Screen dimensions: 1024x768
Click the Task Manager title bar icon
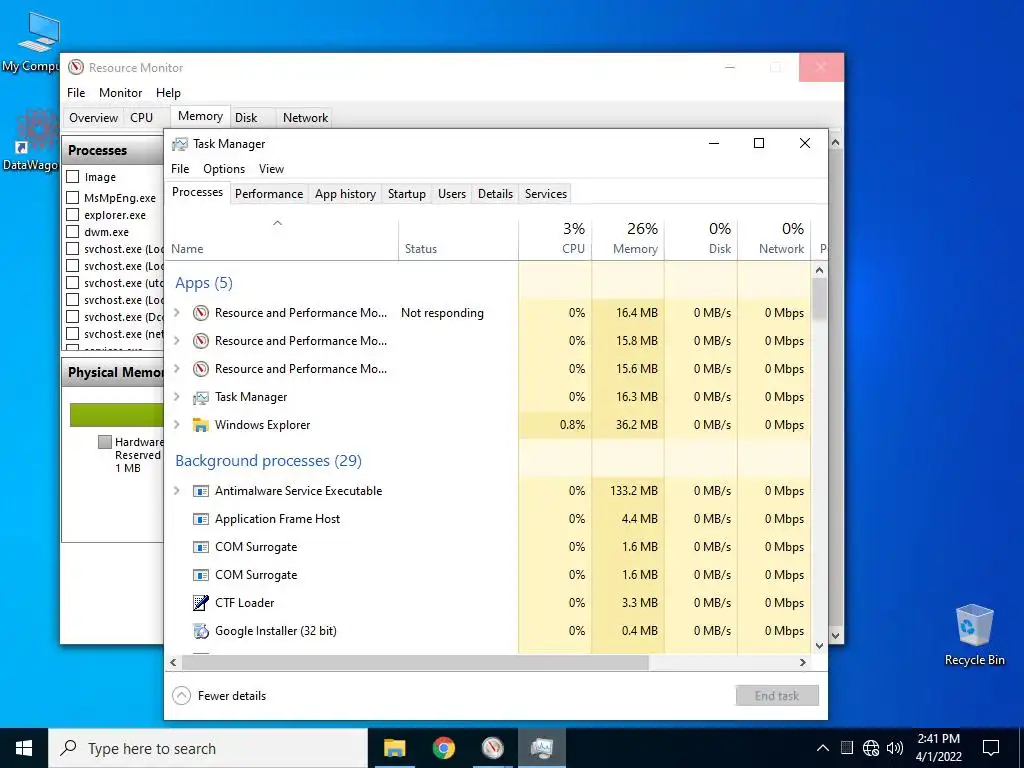[180, 144]
